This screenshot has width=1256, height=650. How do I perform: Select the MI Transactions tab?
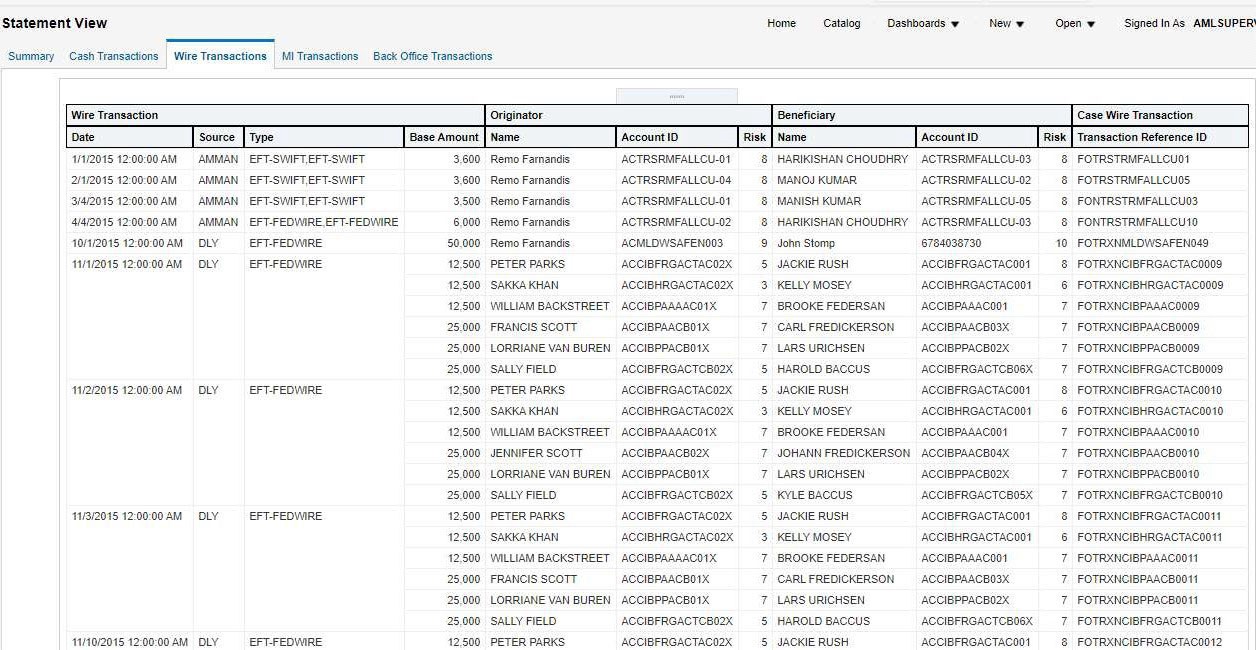pos(320,56)
